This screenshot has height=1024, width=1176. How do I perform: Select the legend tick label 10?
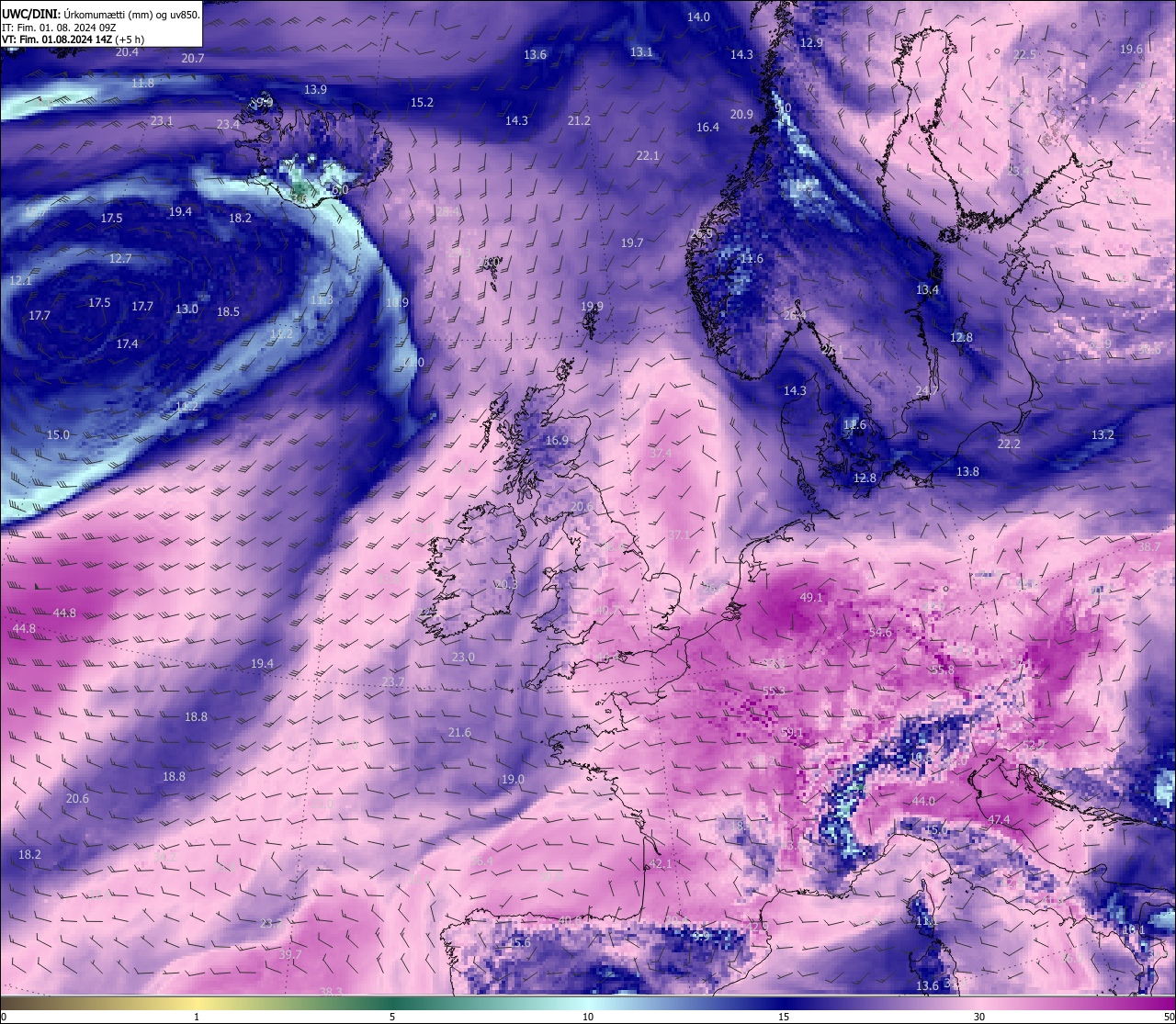pos(588,1017)
